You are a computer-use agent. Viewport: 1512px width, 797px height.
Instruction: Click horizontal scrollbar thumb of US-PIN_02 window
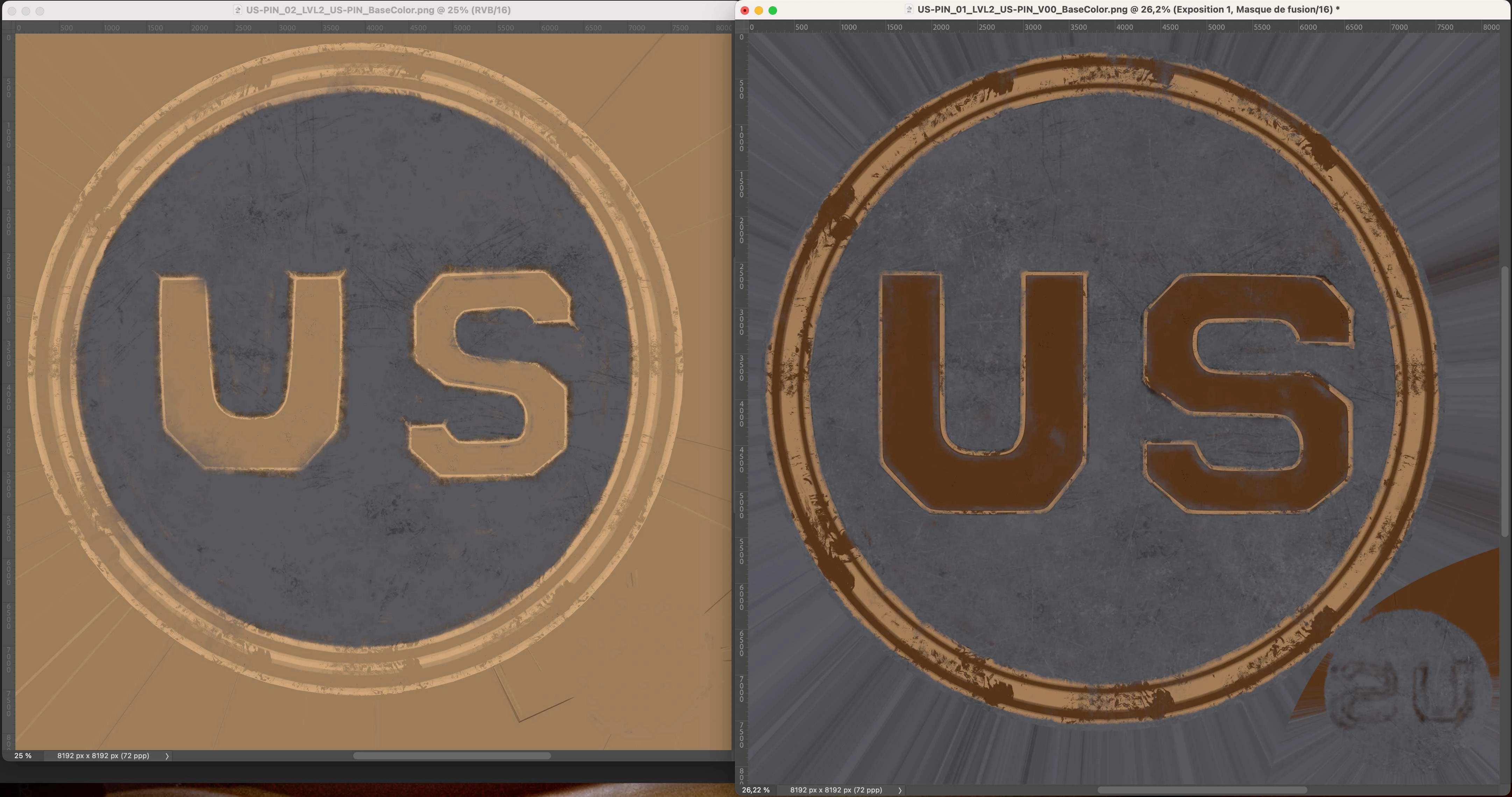click(x=452, y=756)
